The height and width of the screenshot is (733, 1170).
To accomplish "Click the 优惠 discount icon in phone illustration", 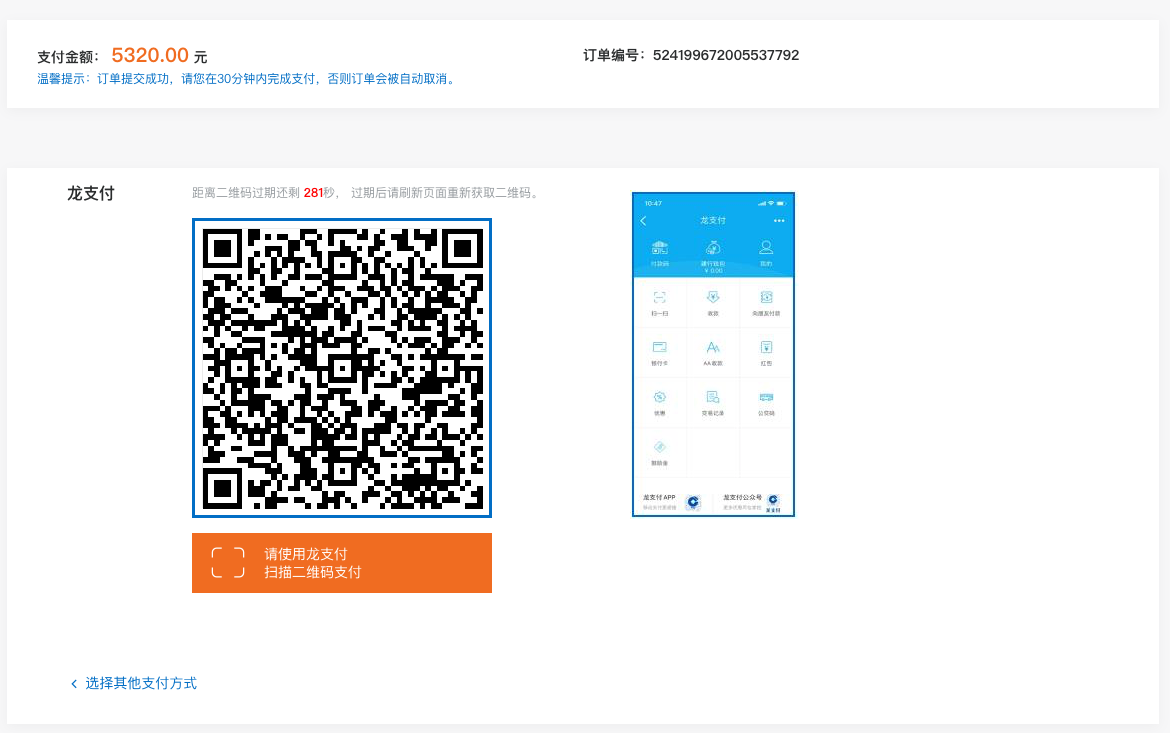I will tap(660, 397).
